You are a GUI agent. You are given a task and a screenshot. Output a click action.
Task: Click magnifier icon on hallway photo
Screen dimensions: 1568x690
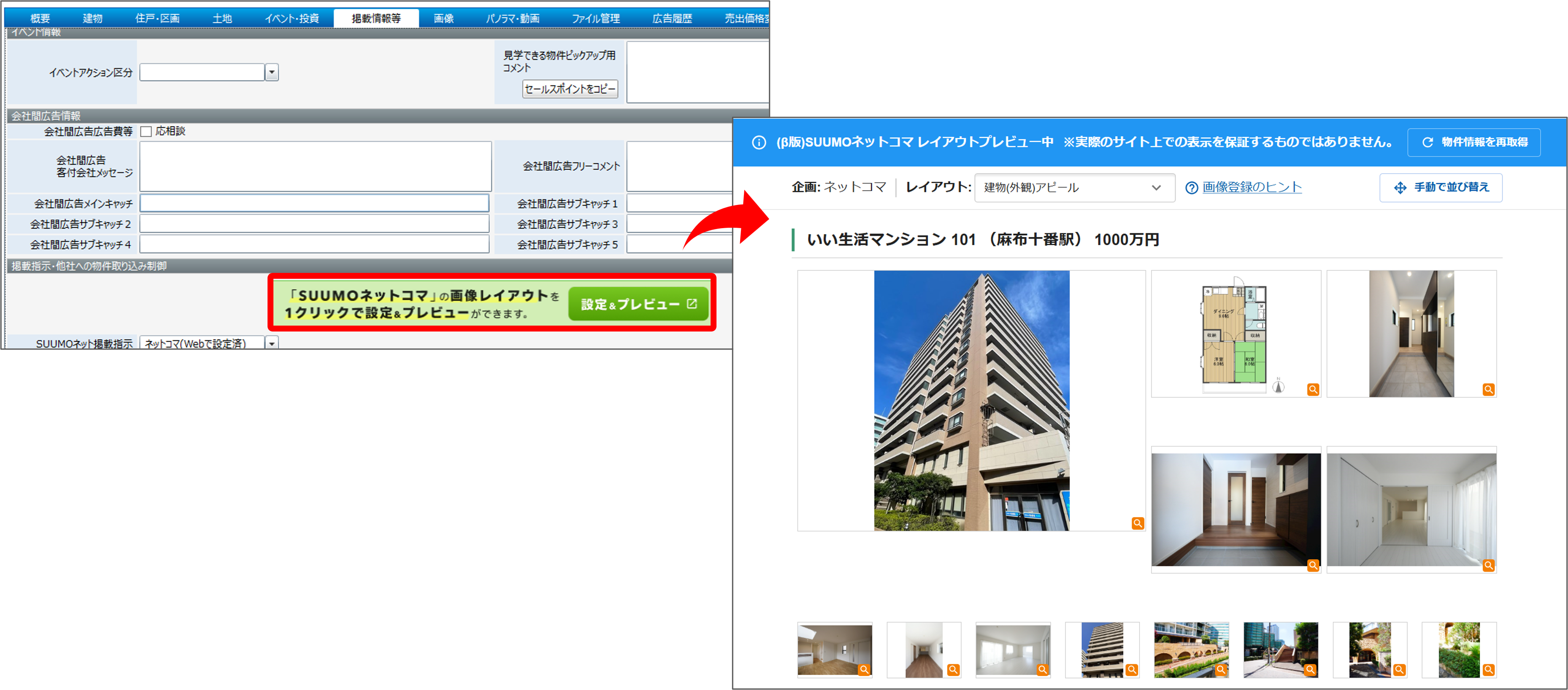click(x=1488, y=389)
